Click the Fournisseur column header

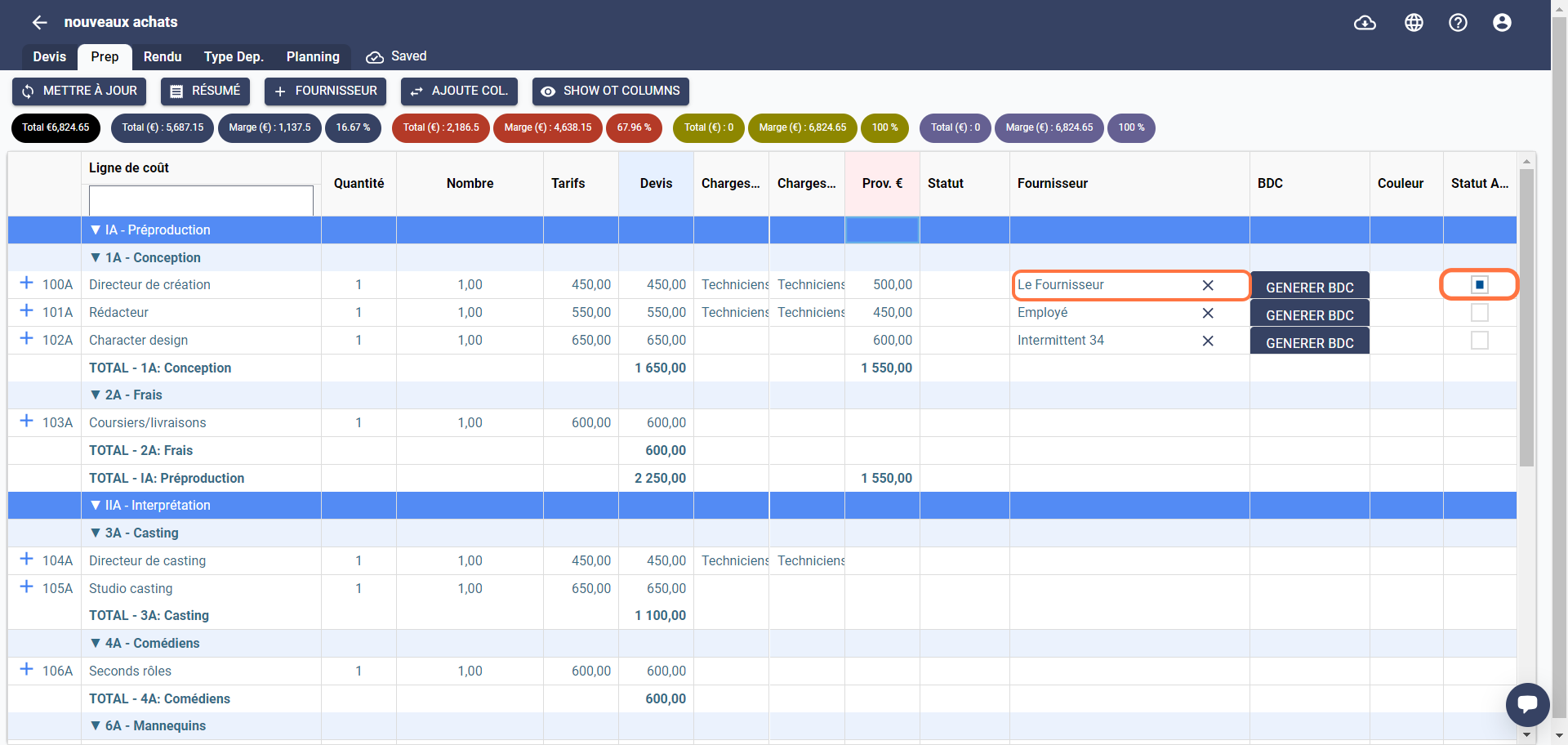pyautogui.click(x=1129, y=184)
